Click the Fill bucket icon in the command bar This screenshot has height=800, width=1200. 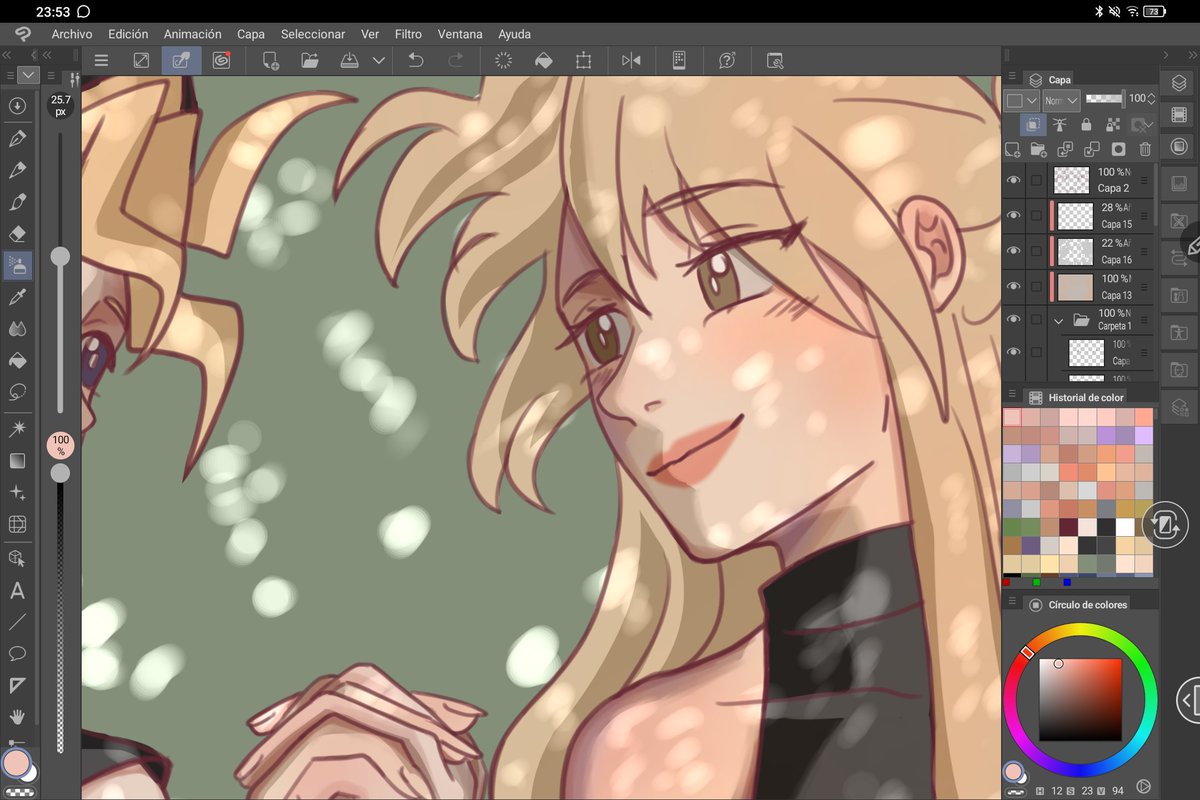point(543,60)
